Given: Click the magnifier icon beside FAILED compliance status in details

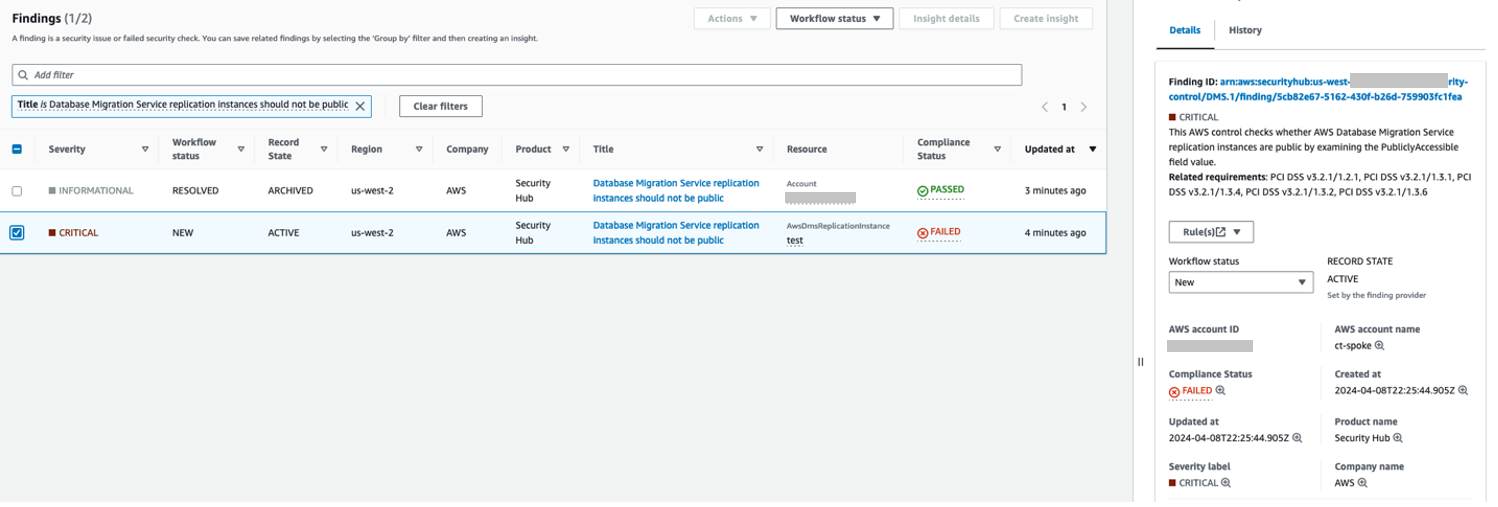Looking at the screenshot, I should 1220,391.
